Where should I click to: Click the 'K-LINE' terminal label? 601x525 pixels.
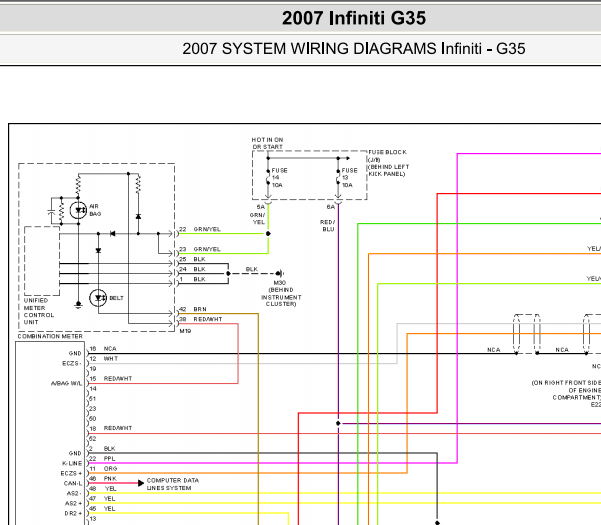coord(72,463)
